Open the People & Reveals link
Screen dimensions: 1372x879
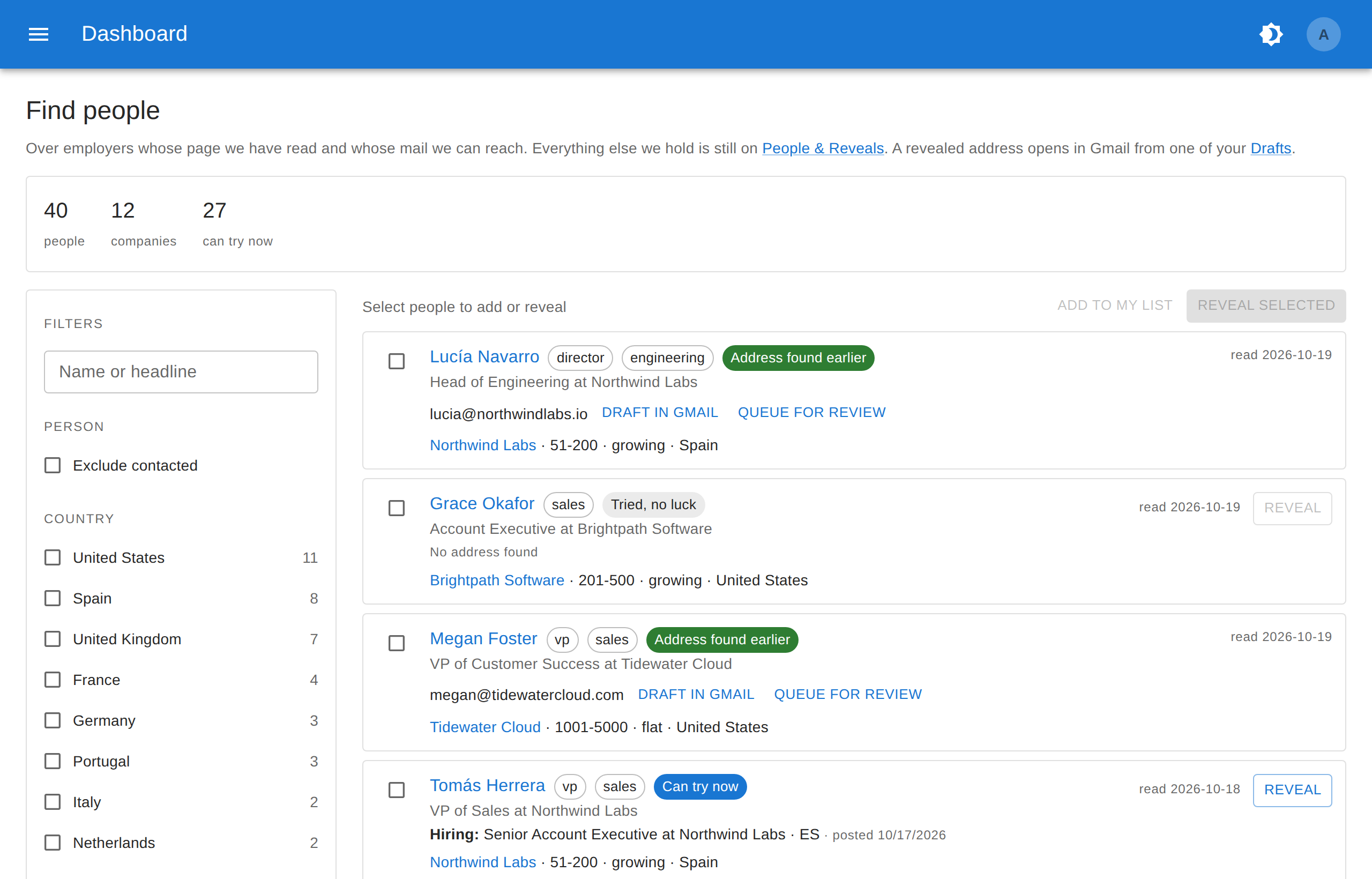(x=823, y=148)
